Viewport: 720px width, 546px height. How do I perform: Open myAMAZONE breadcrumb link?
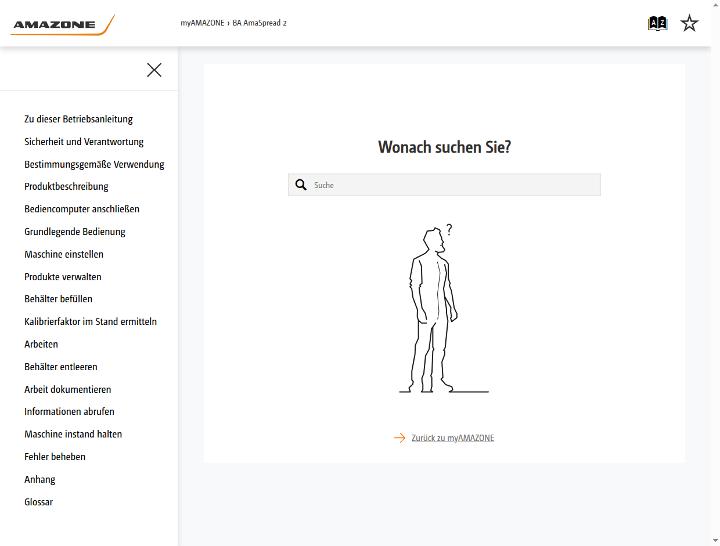coord(202,23)
